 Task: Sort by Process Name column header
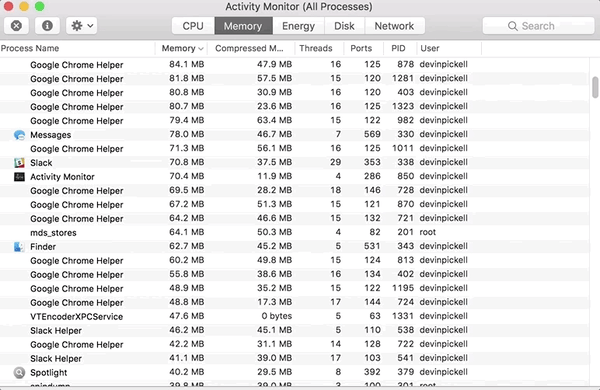[78, 48]
